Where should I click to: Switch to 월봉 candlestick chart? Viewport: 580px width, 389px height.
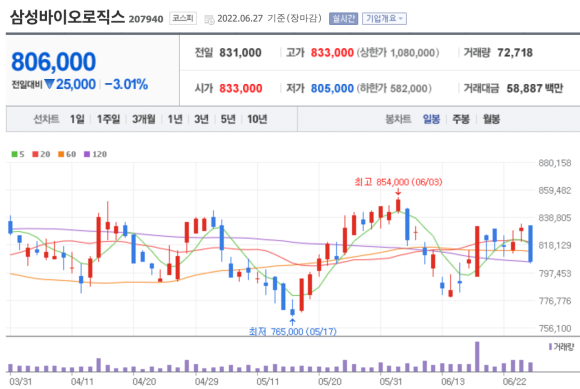click(491, 119)
